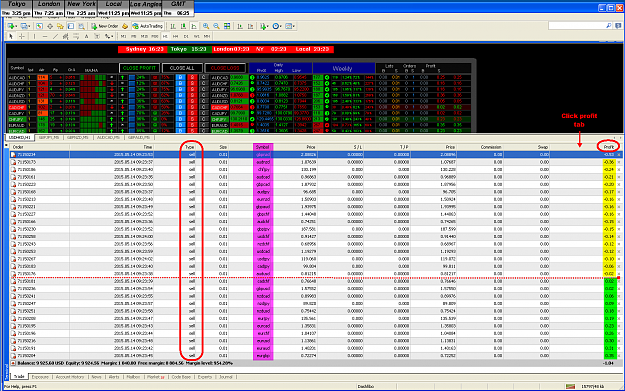Switch chart to the H4 timeframe

(x=175, y=36)
